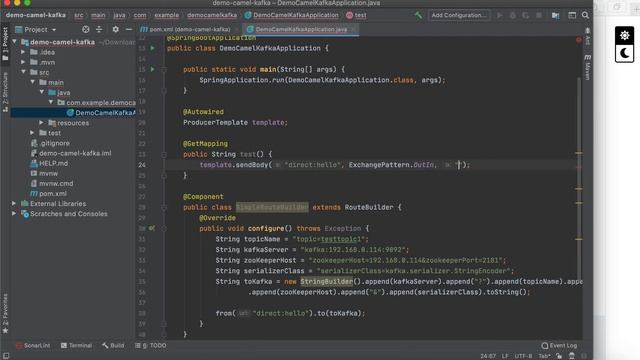The height and width of the screenshot is (360, 640).
Task: Collapse the java folder
Action: (x=42, y=93)
